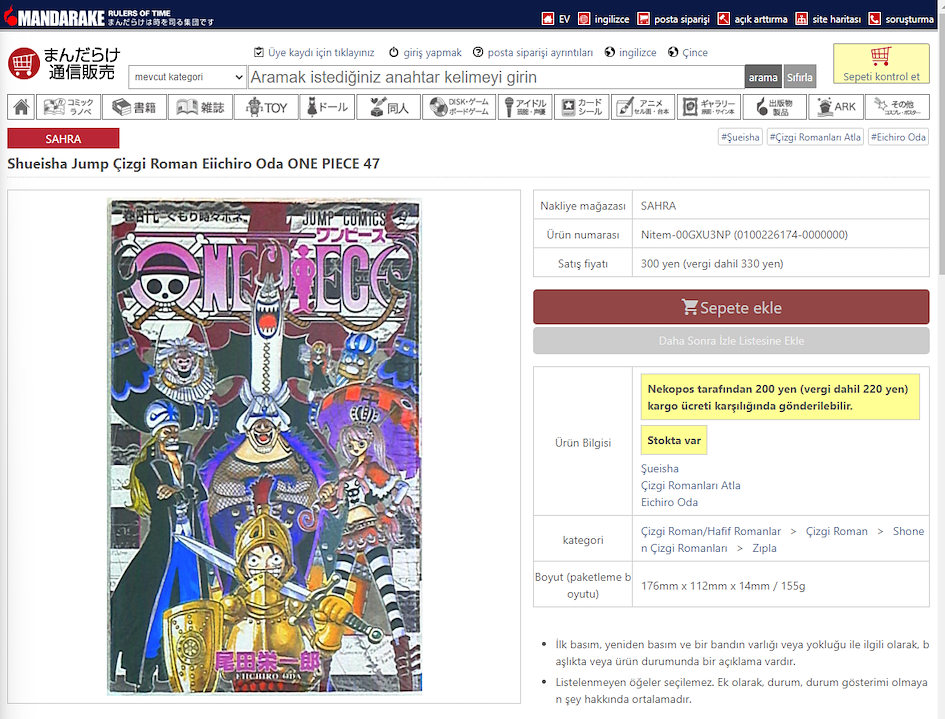Open the その他 other category
The height and width of the screenshot is (719, 945).
(897, 107)
